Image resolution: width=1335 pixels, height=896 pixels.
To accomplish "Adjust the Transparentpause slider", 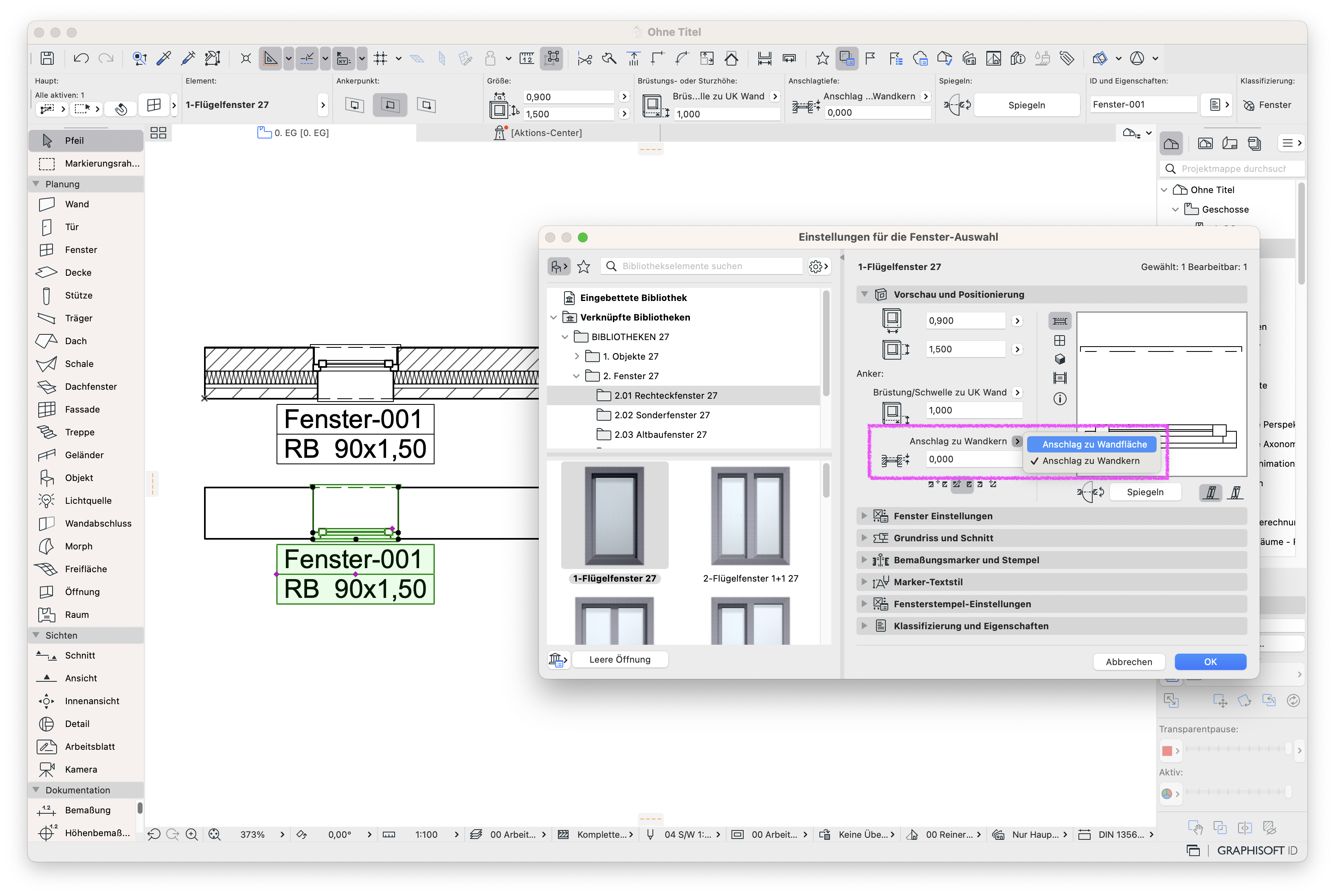I will point(1238,749).
